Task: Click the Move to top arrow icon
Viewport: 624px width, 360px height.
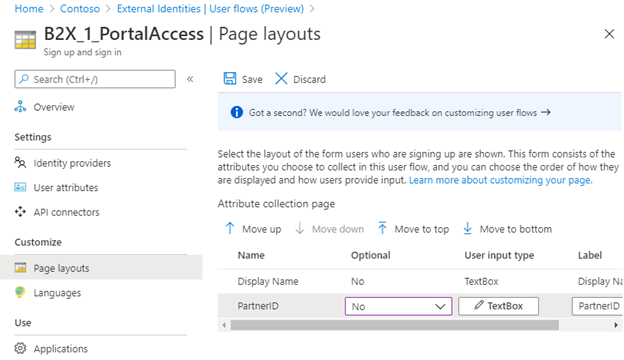Action: point(382,228)
